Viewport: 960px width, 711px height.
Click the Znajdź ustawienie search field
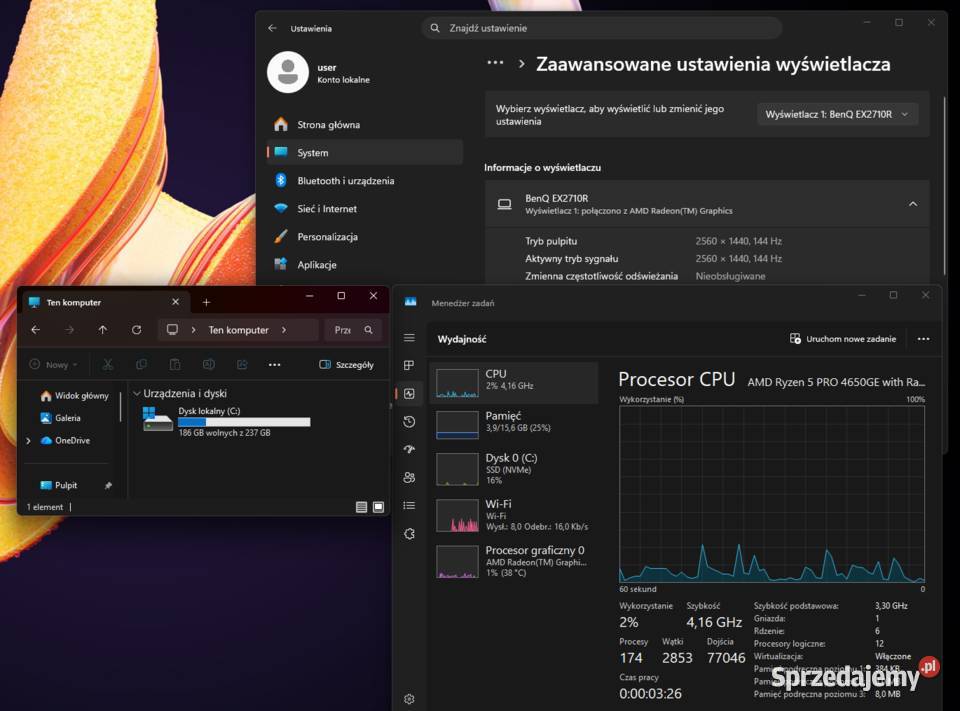pyautogui.click(x=600, y=28)
